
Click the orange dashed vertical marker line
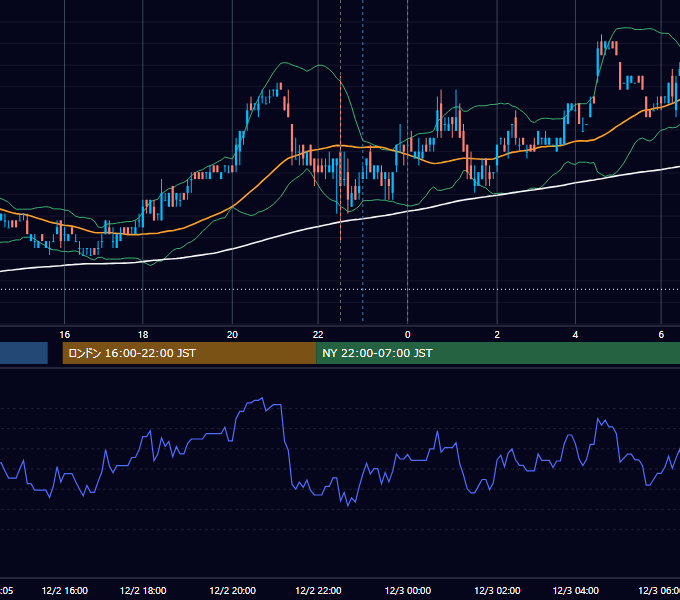pos(340,160)
